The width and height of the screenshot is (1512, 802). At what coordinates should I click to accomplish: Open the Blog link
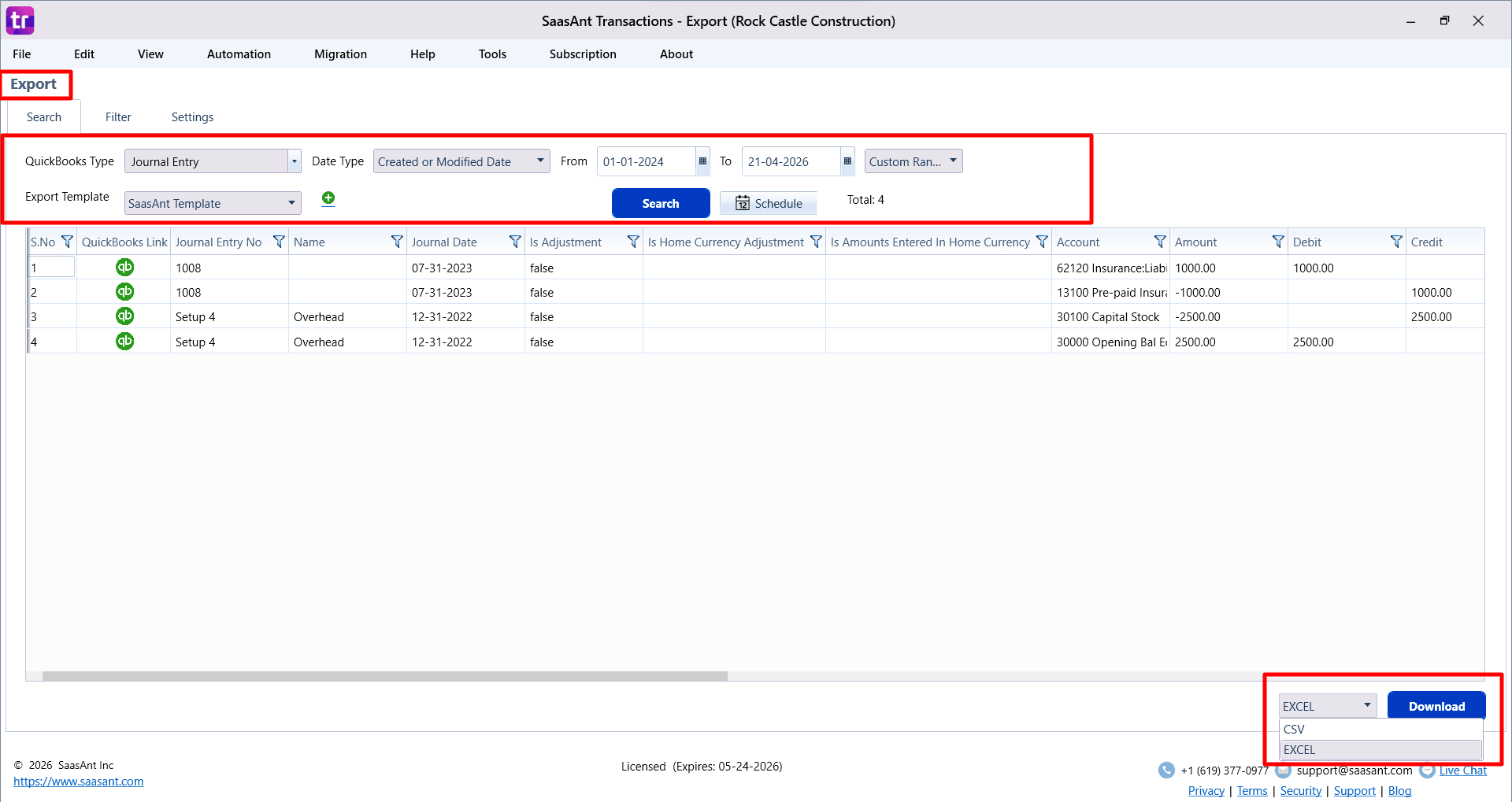coord(1399,791)
